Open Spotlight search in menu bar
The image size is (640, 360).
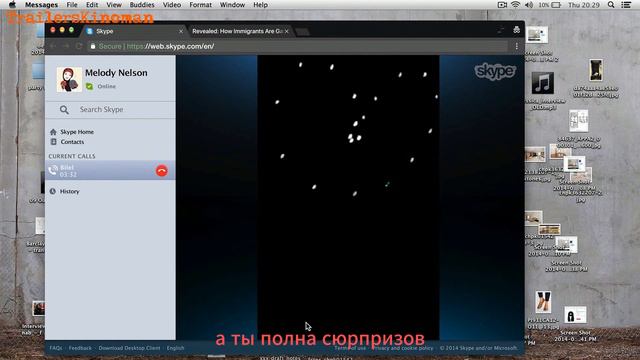(611, 5)
